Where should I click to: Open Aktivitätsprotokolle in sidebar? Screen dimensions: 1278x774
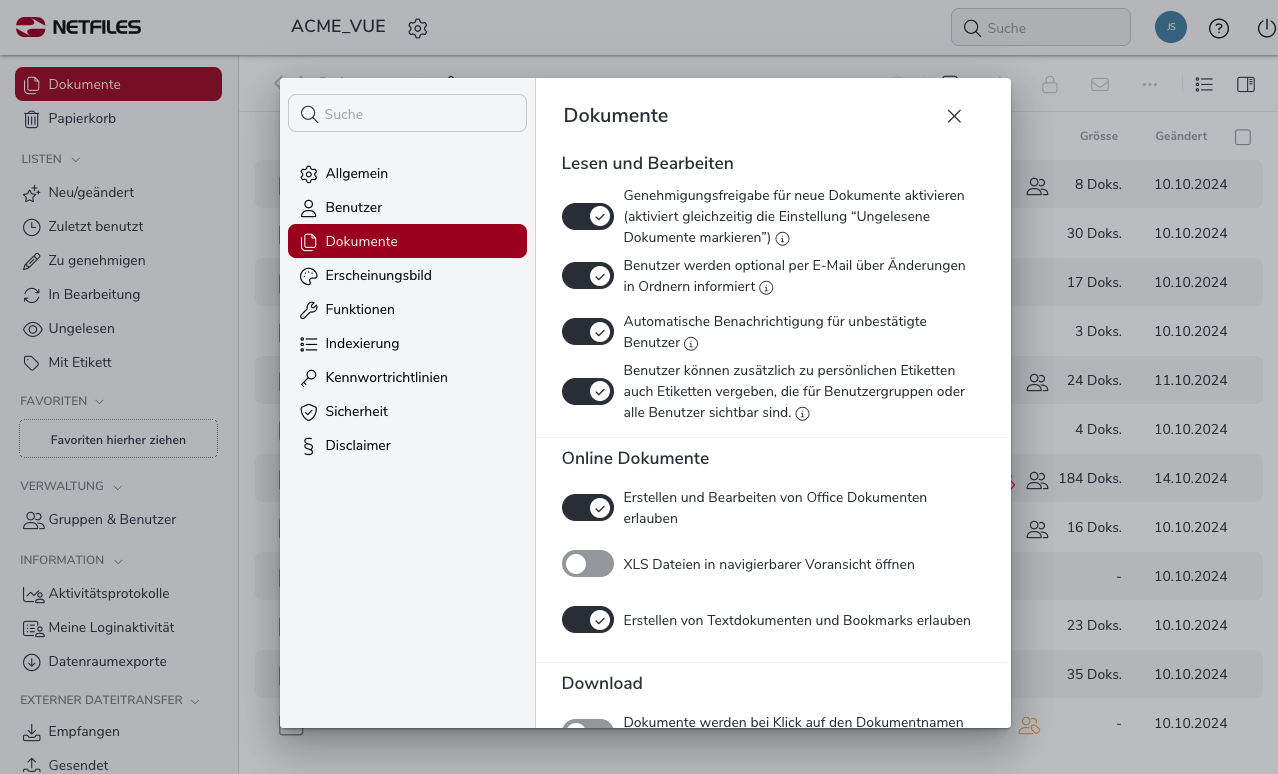[108, 593]
